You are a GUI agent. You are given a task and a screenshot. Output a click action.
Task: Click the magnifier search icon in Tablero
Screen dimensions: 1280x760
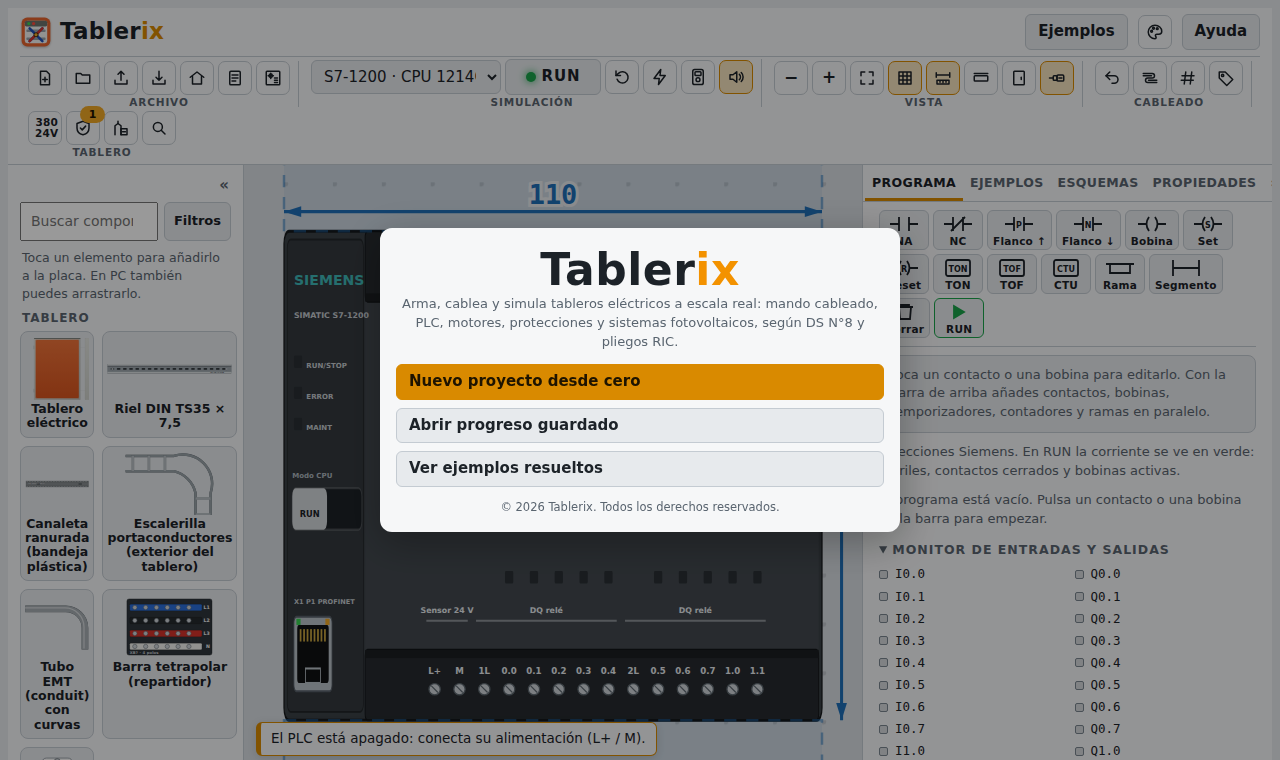point(159,128)
